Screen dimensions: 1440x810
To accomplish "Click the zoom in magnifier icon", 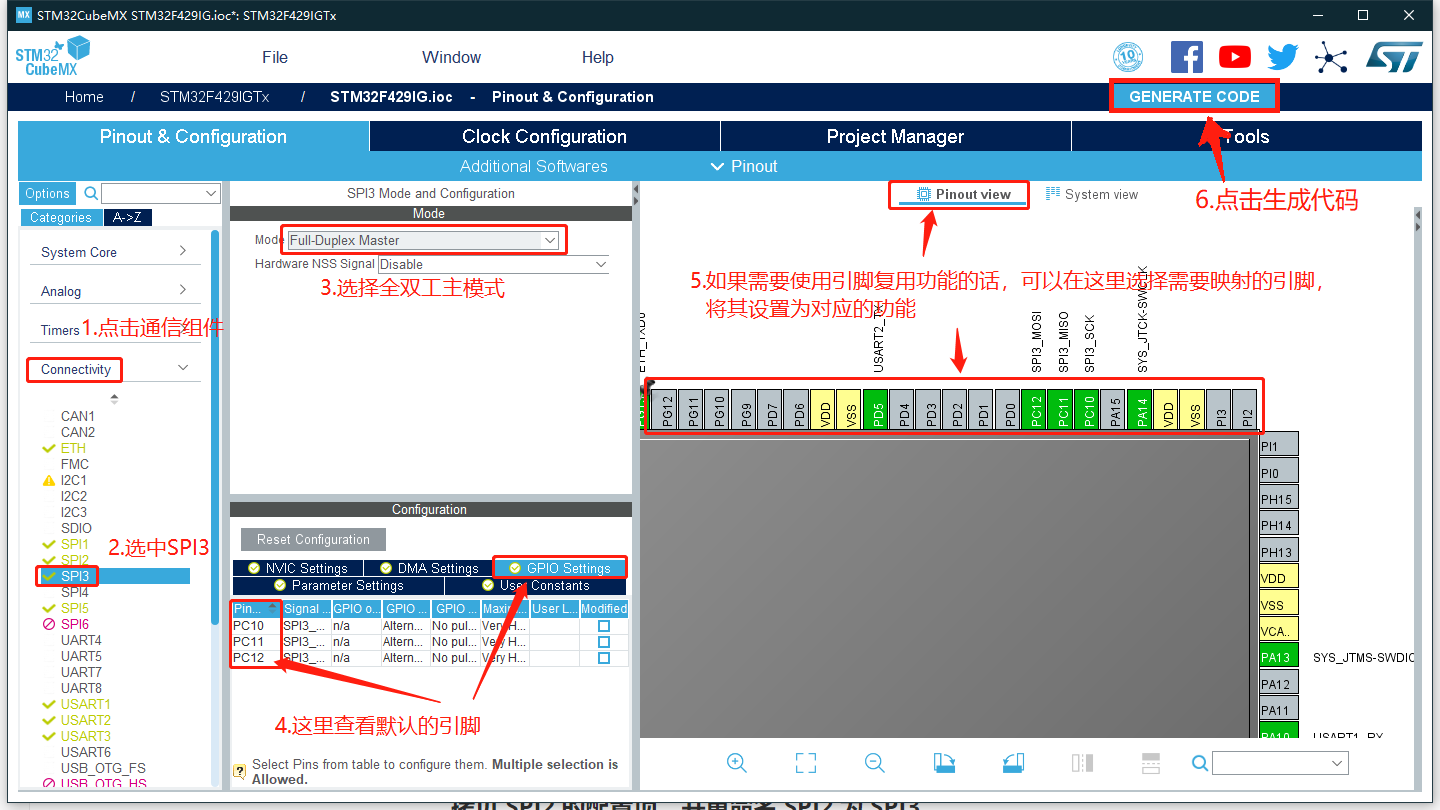I will 737,763.
